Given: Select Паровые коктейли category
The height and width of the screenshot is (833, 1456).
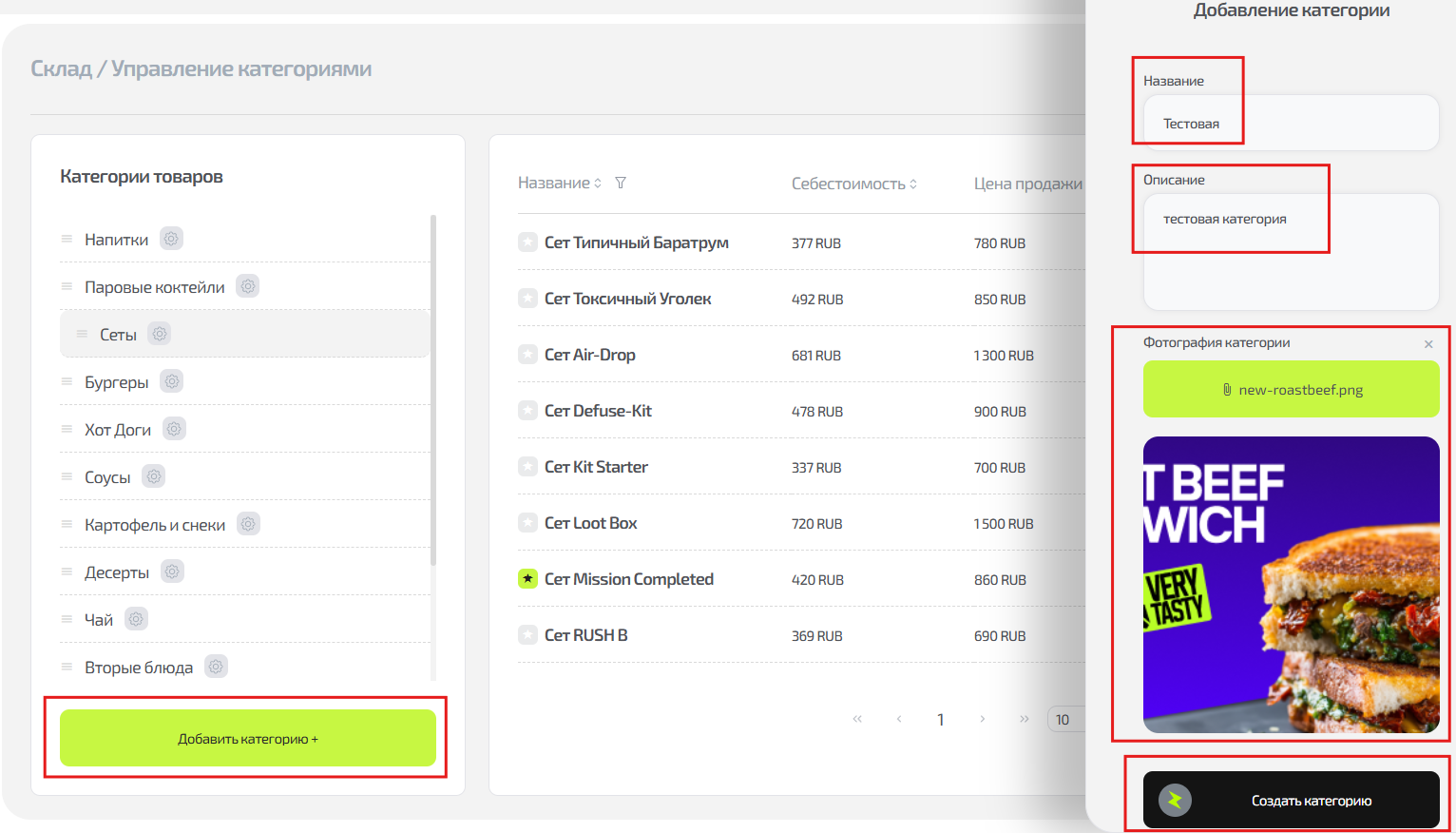Looking at the screenshot, I should tap(154, 287).
